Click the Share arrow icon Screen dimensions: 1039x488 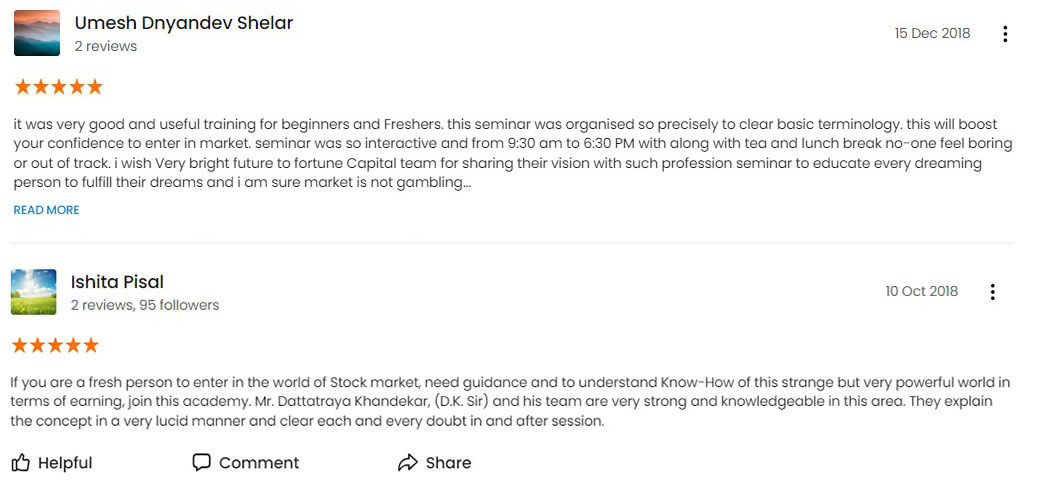pyautogui.click(x=408, y=463)
